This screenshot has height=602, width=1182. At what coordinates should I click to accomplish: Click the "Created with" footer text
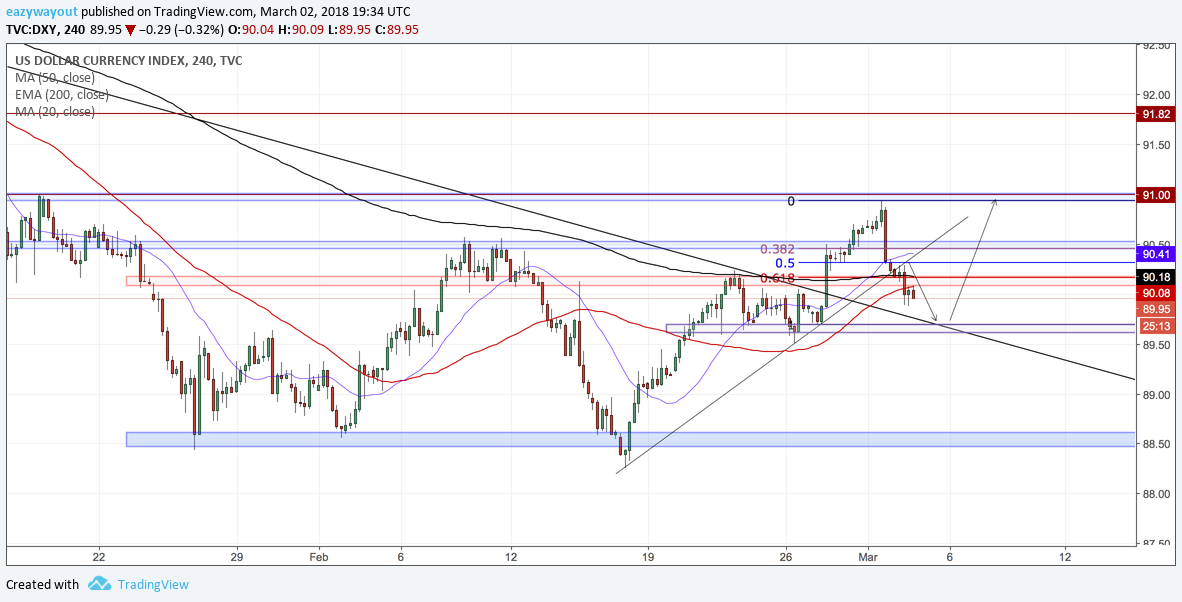pos(42,585)
